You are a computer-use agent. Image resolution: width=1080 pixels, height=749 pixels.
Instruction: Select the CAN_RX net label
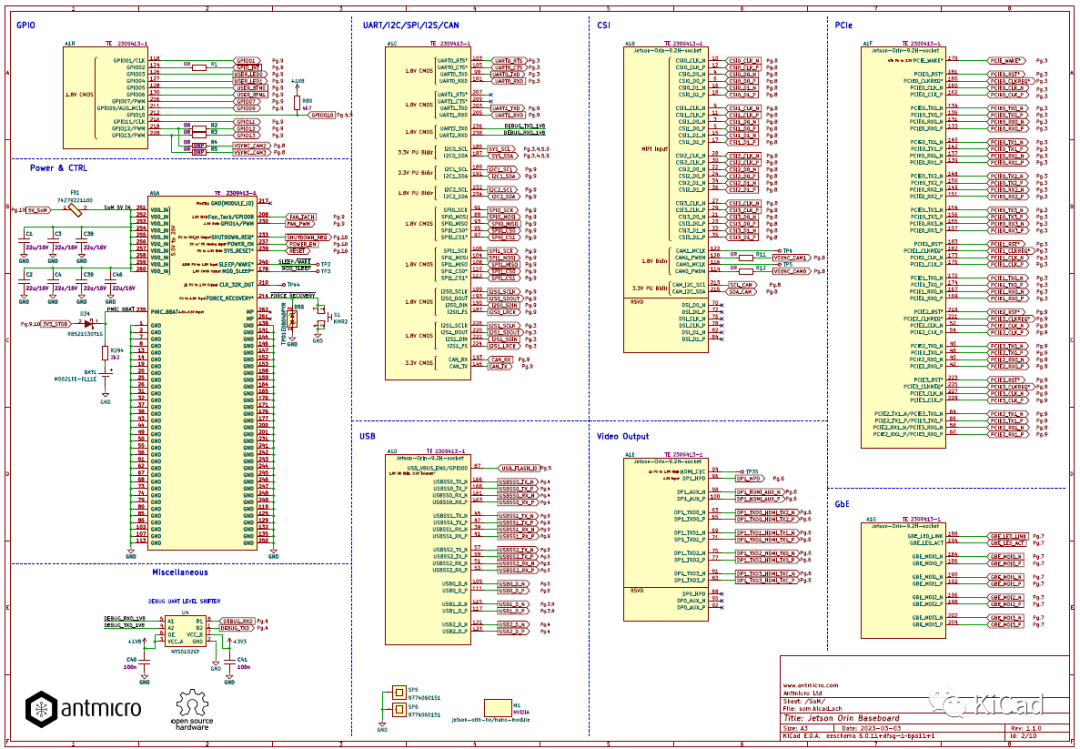point(500,360)
